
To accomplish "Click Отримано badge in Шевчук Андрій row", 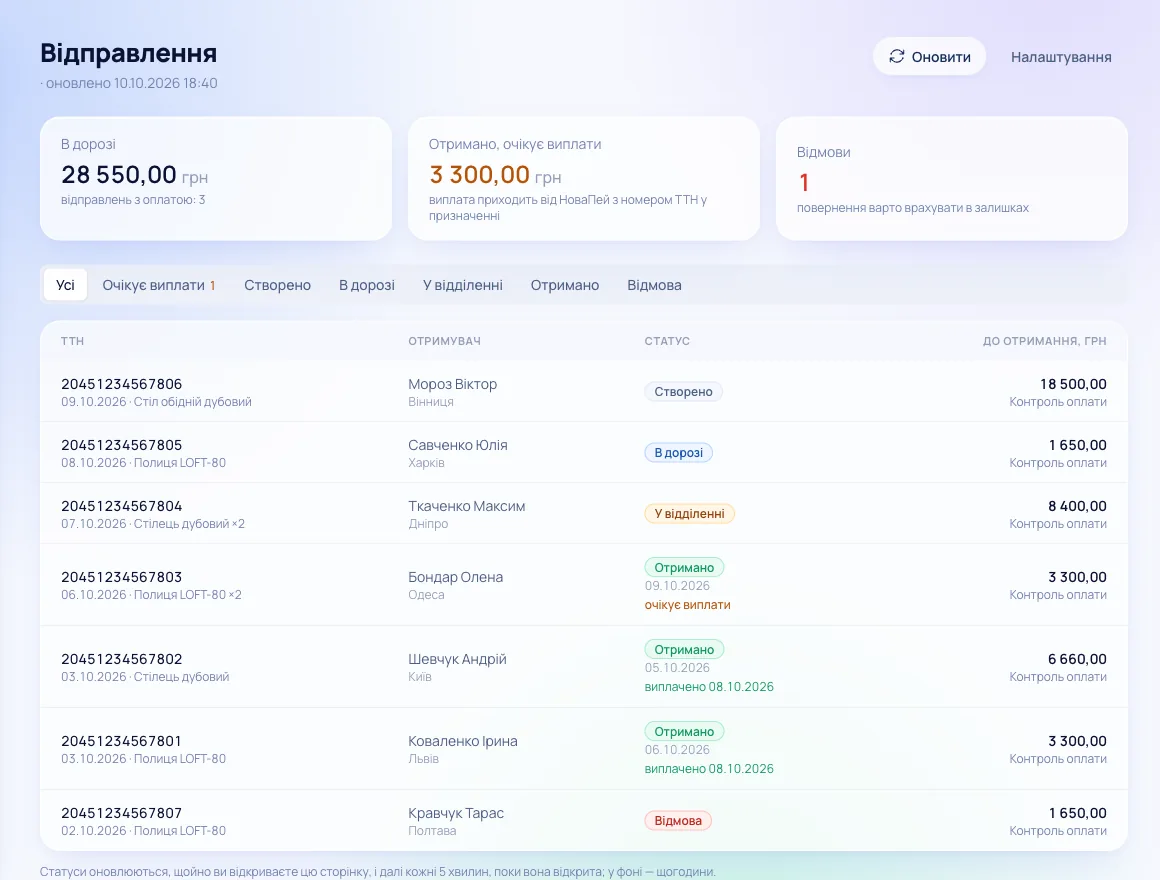I will point(684,649).
